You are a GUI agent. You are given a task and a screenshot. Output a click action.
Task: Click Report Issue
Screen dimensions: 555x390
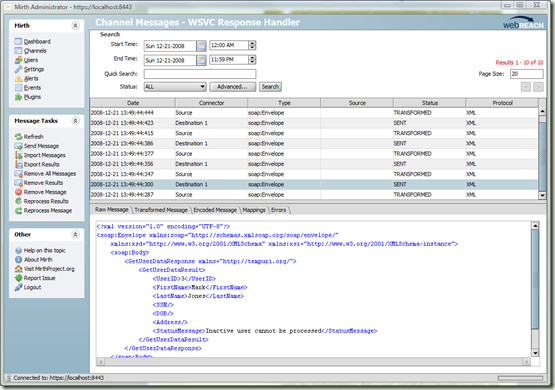point(35,278)
